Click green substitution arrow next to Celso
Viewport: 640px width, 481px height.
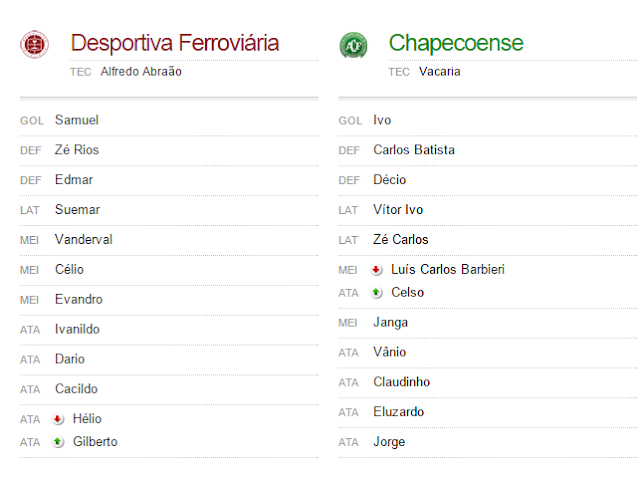point(376,292)
